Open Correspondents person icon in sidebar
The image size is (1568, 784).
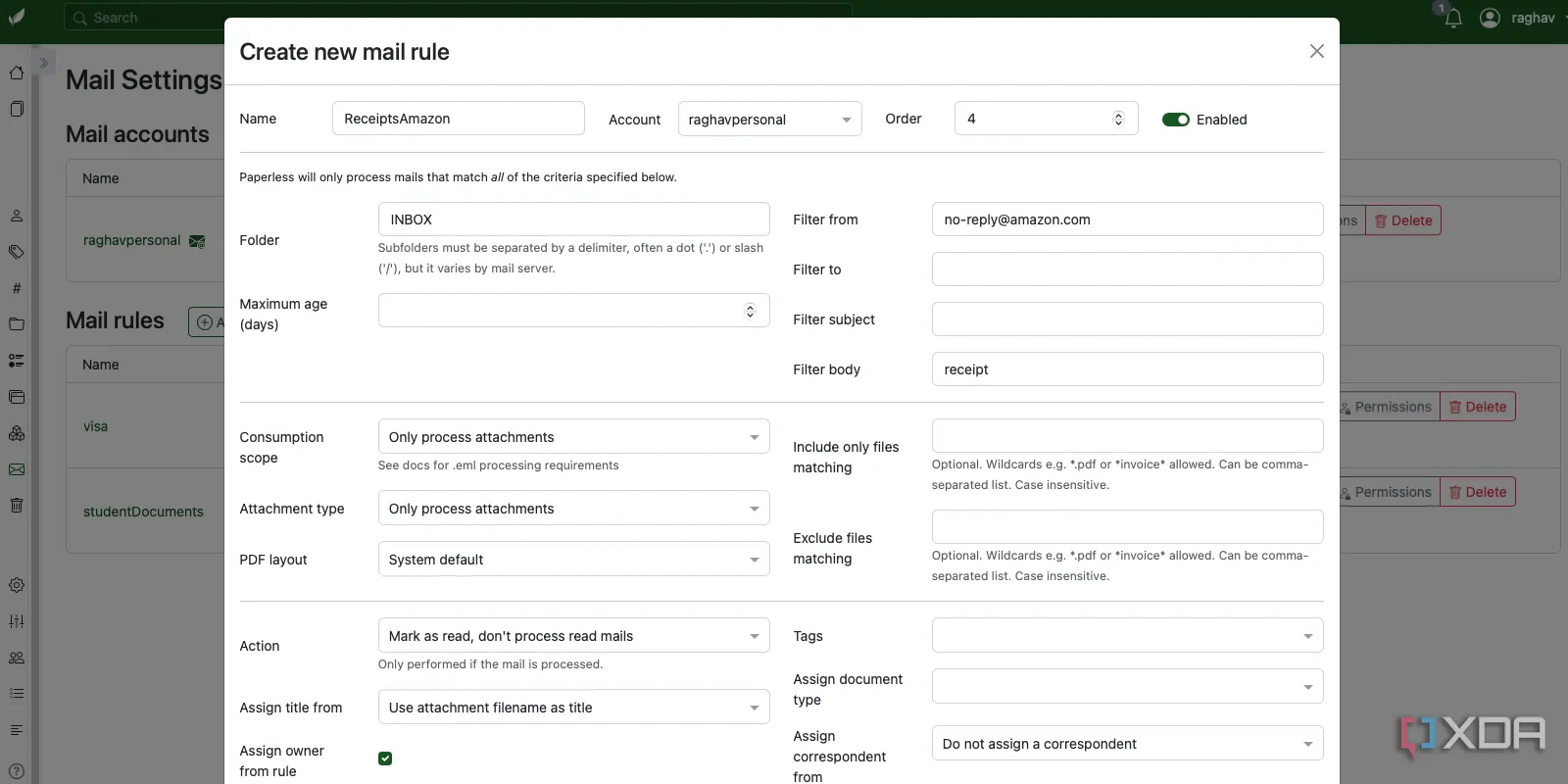[x=17, y=216]
